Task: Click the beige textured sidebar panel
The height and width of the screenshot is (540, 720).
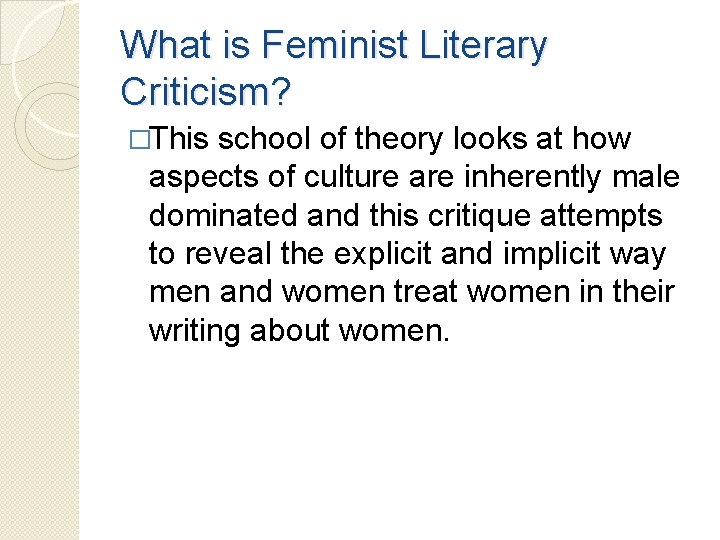Action: [x=39, y=270]
